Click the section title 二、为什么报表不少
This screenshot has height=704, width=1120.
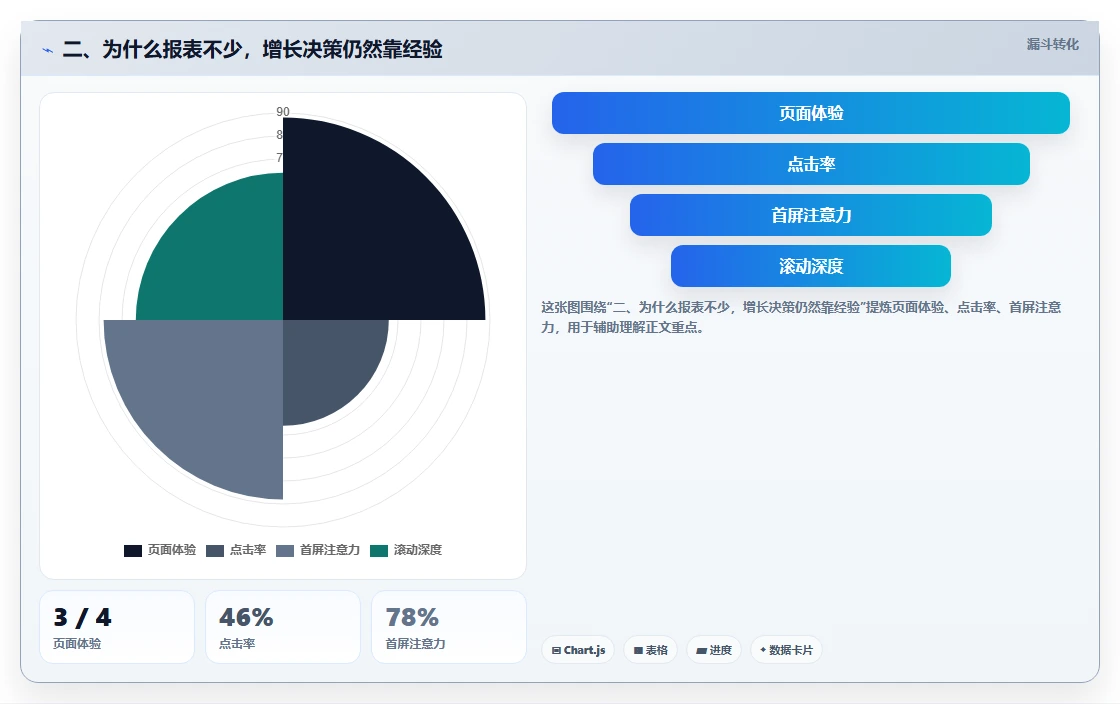click(x=252, y=49)
